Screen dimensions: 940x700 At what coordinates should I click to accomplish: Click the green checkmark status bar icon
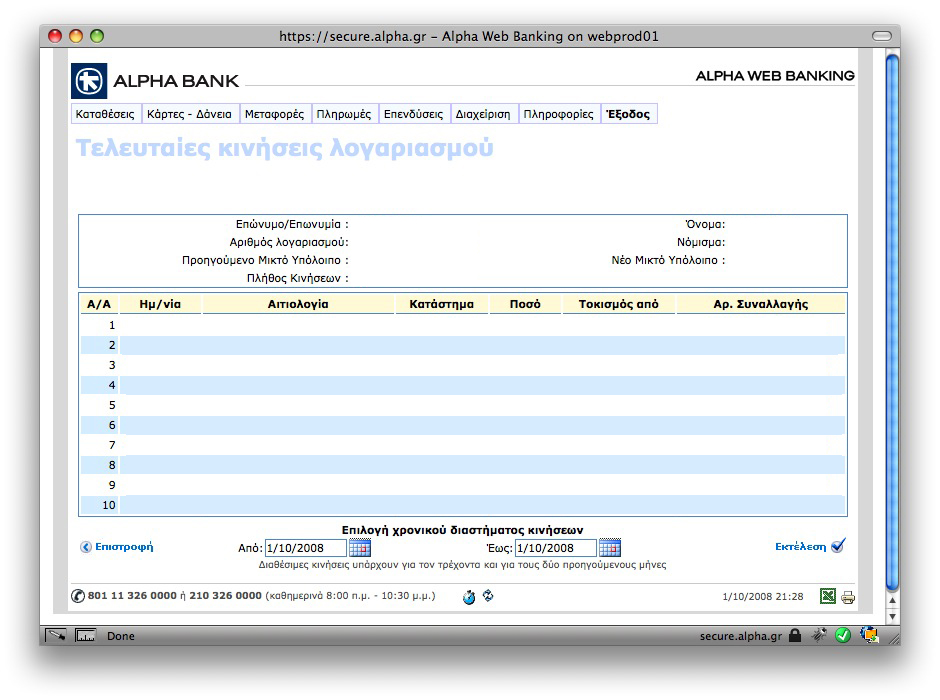(x=843, y=635)
